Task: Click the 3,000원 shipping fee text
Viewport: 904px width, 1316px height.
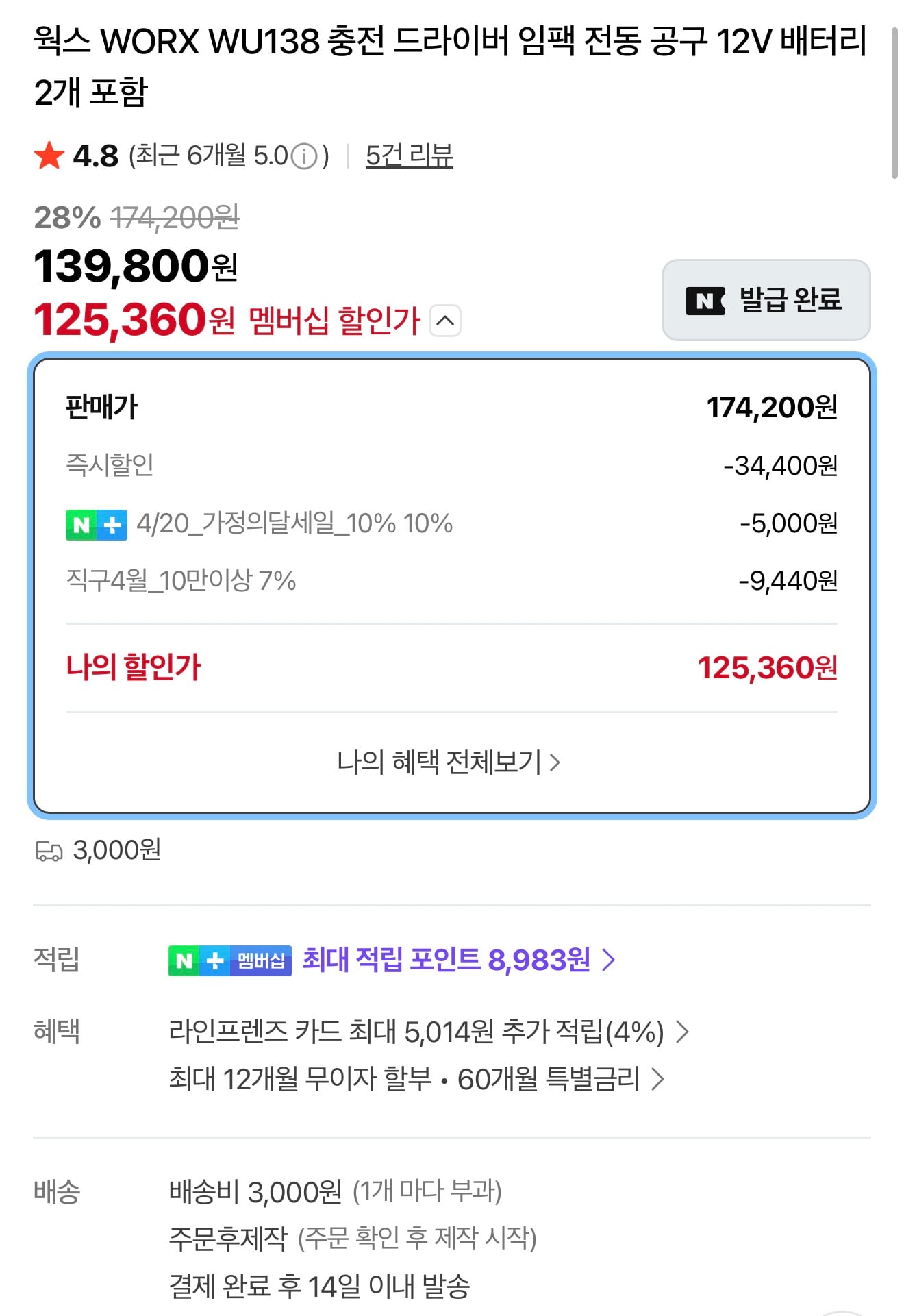Action: click(116, 850)
